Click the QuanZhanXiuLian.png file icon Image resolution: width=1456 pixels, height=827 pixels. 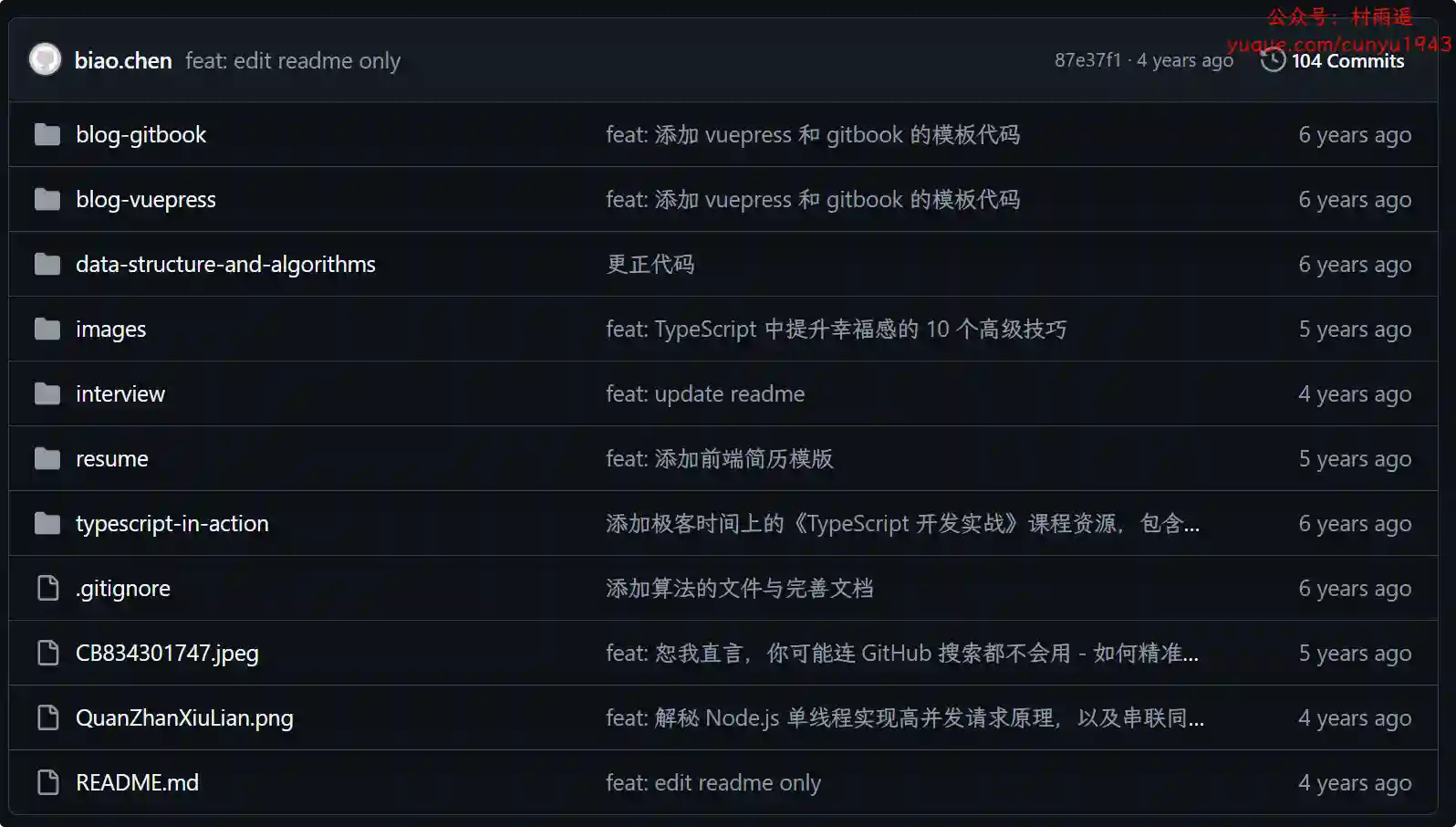pyautogui.click(x=47, y=718)
